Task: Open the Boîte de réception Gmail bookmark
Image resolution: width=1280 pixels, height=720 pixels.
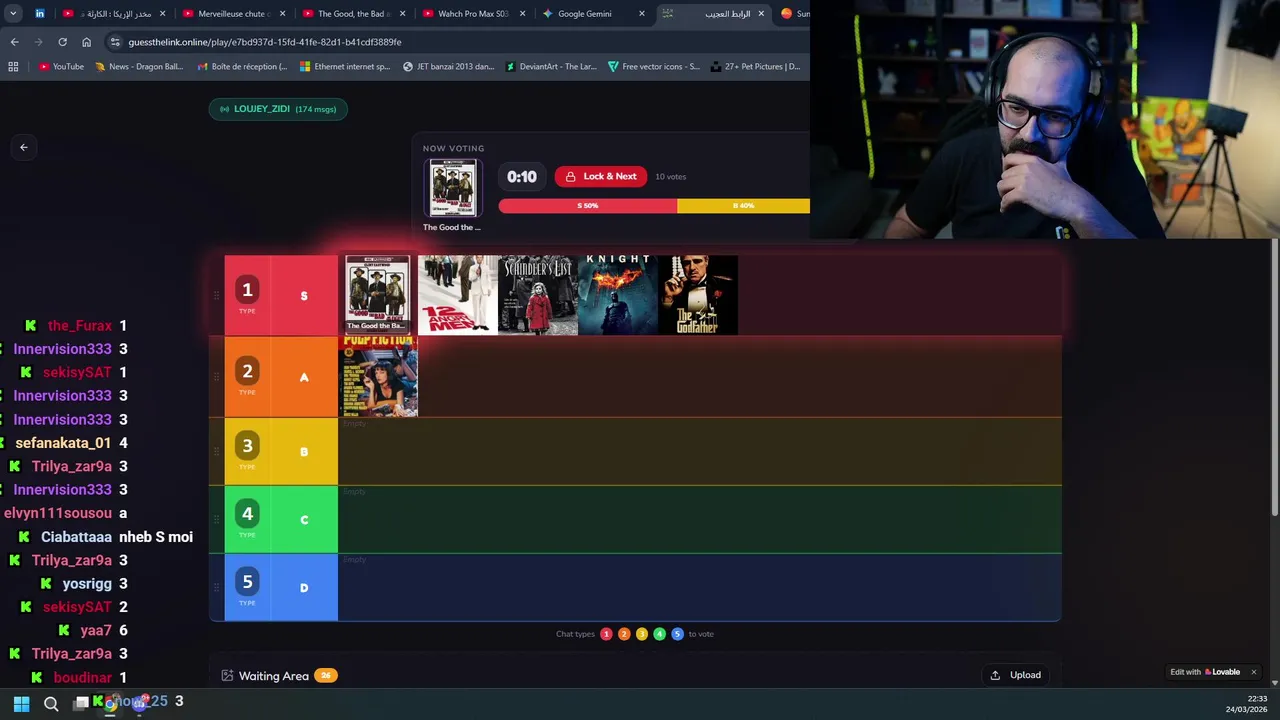Action: coord(243,67)
